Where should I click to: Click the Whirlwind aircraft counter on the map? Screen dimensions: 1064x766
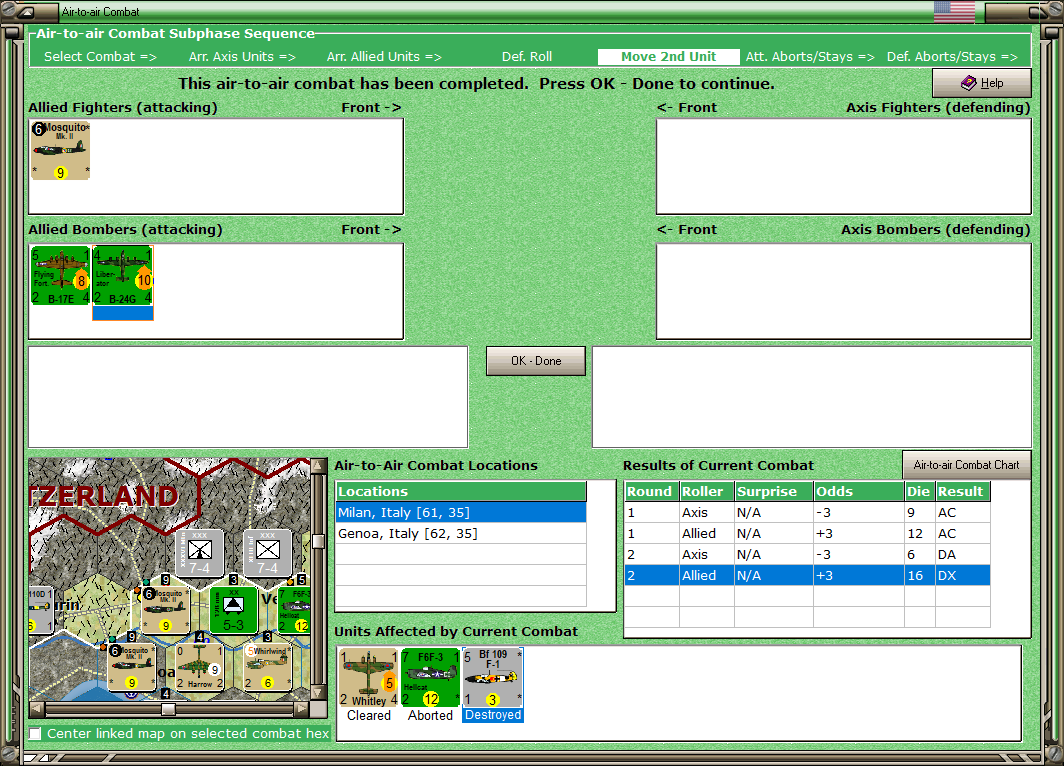[x=268, y=667]
